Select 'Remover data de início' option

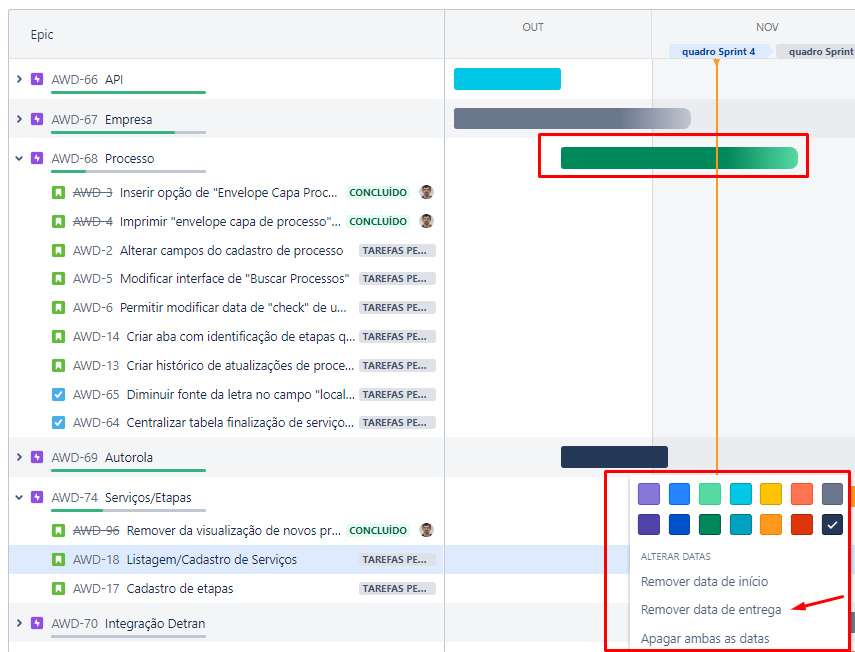(705, 582)
